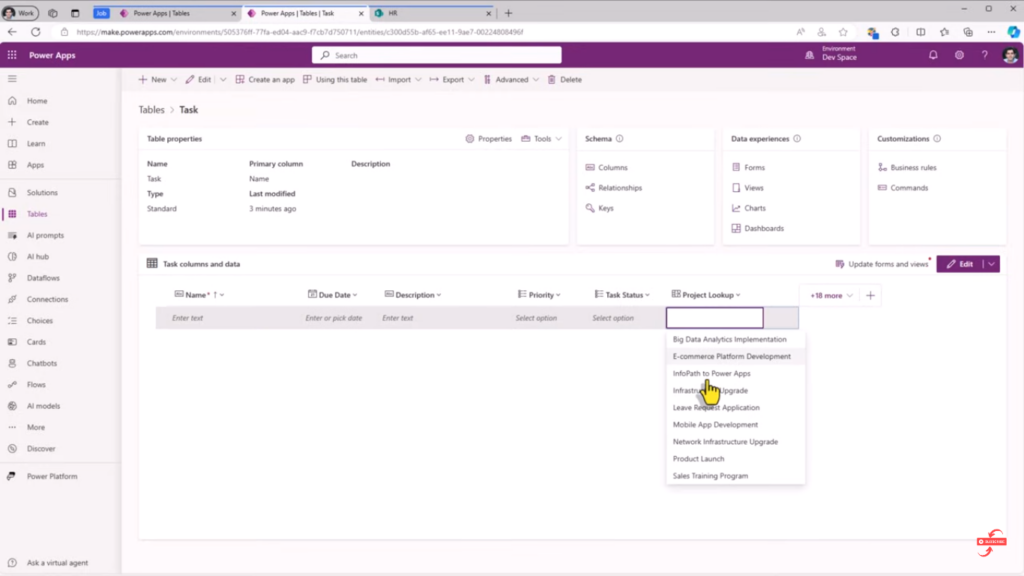Open browser split screen icon
This screenshot has width=1024, height=576.
pos(920,32)
